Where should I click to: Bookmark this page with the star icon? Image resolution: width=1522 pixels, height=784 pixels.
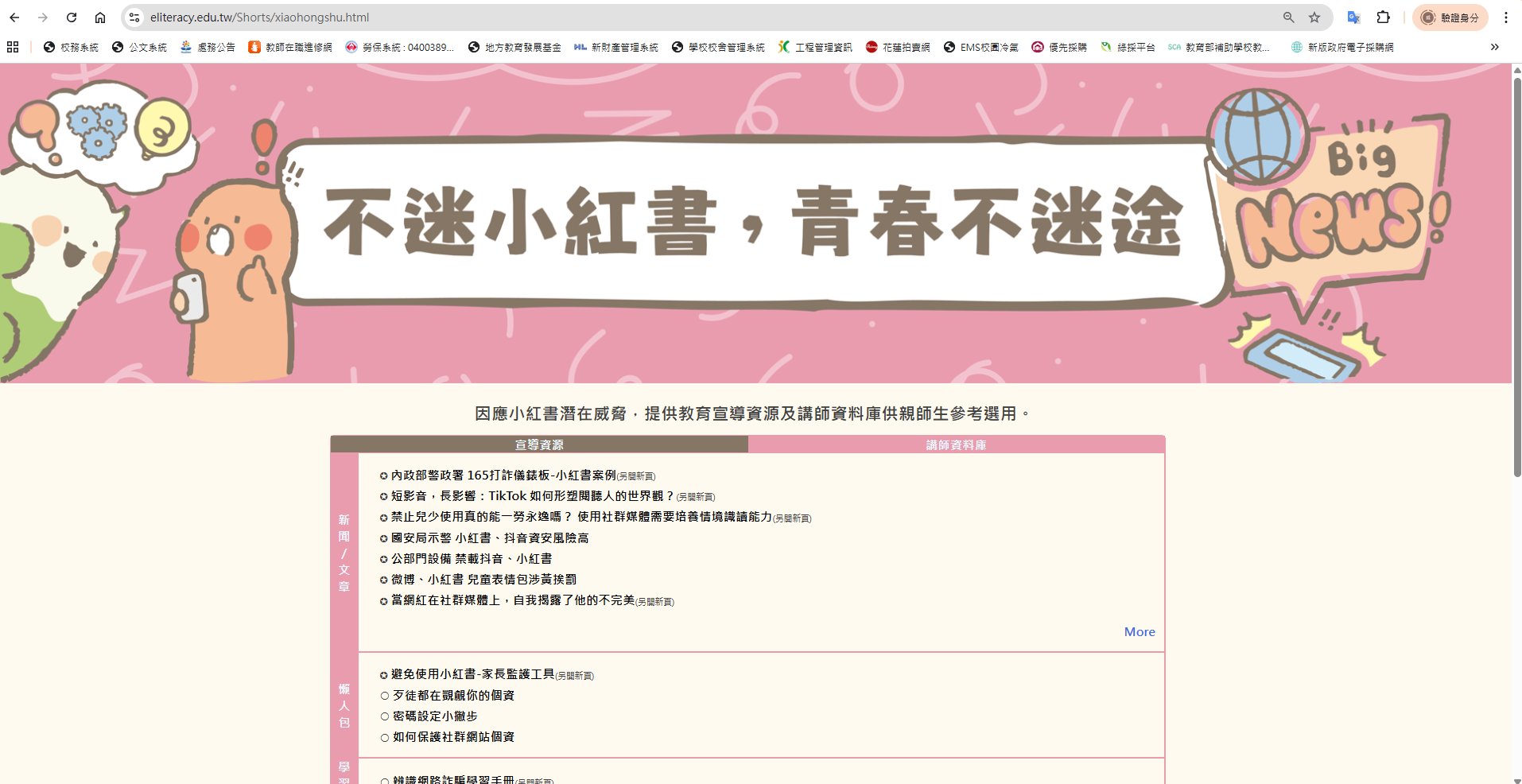[1314, 17]
